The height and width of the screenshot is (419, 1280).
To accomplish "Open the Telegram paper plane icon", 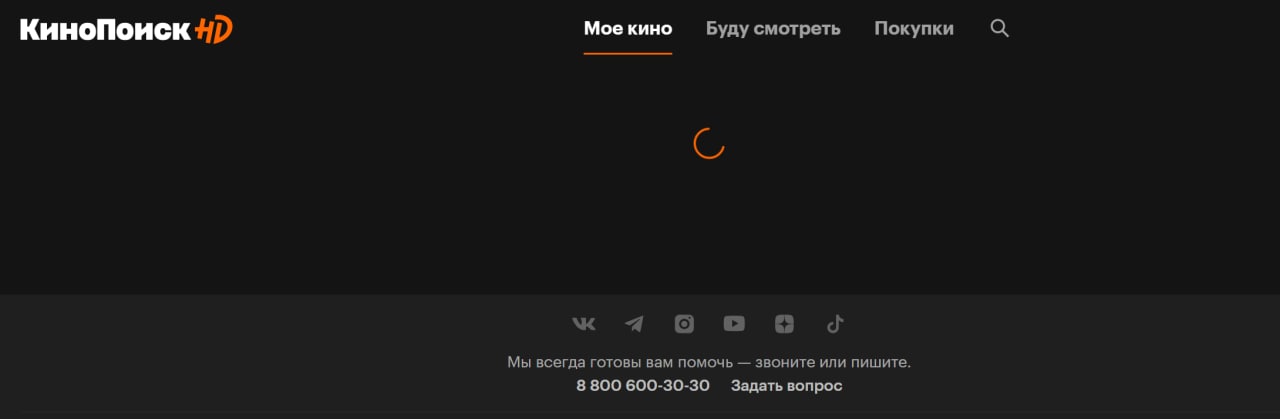I will (634, 323).
